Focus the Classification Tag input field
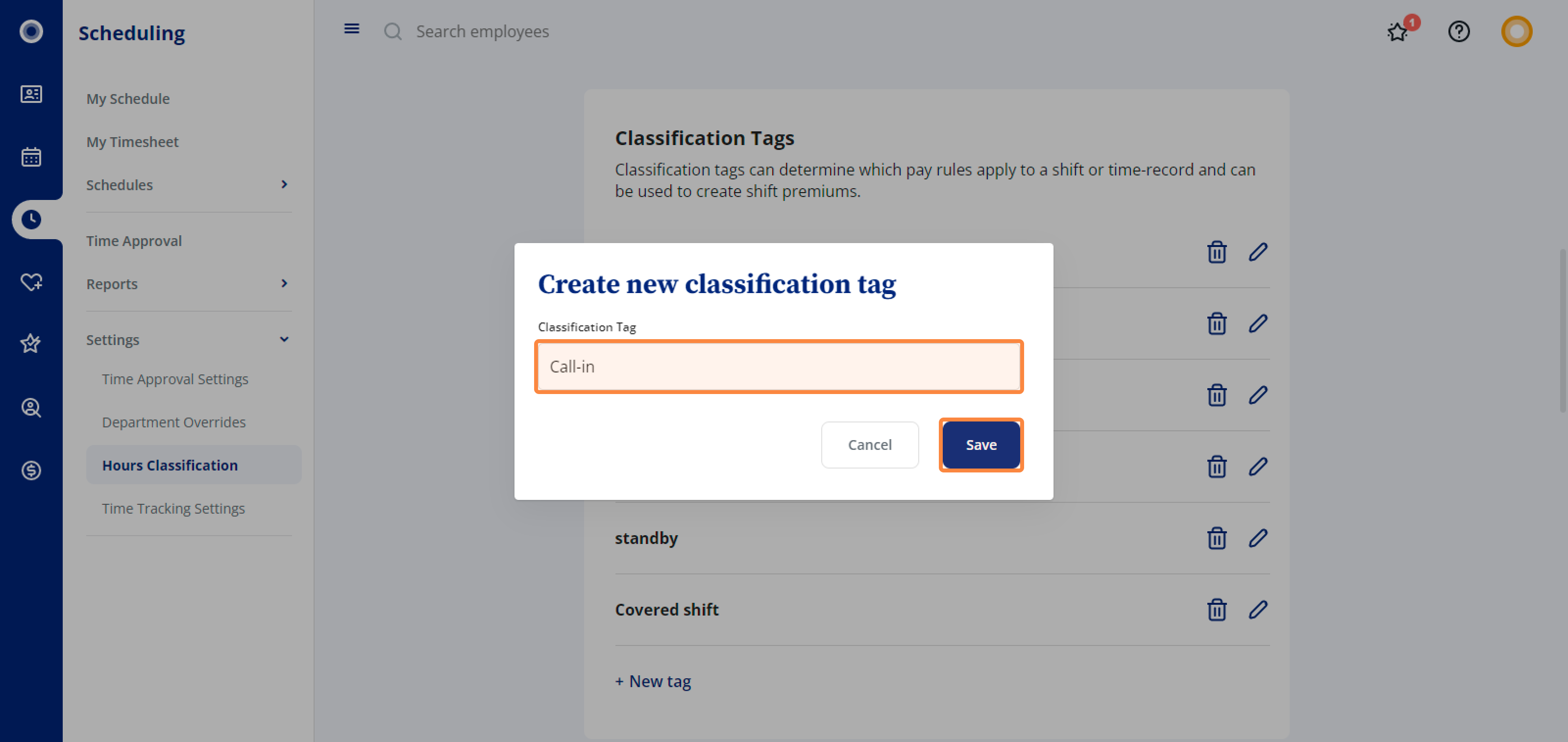The image size is (1568, 742). tap(779, 367)
